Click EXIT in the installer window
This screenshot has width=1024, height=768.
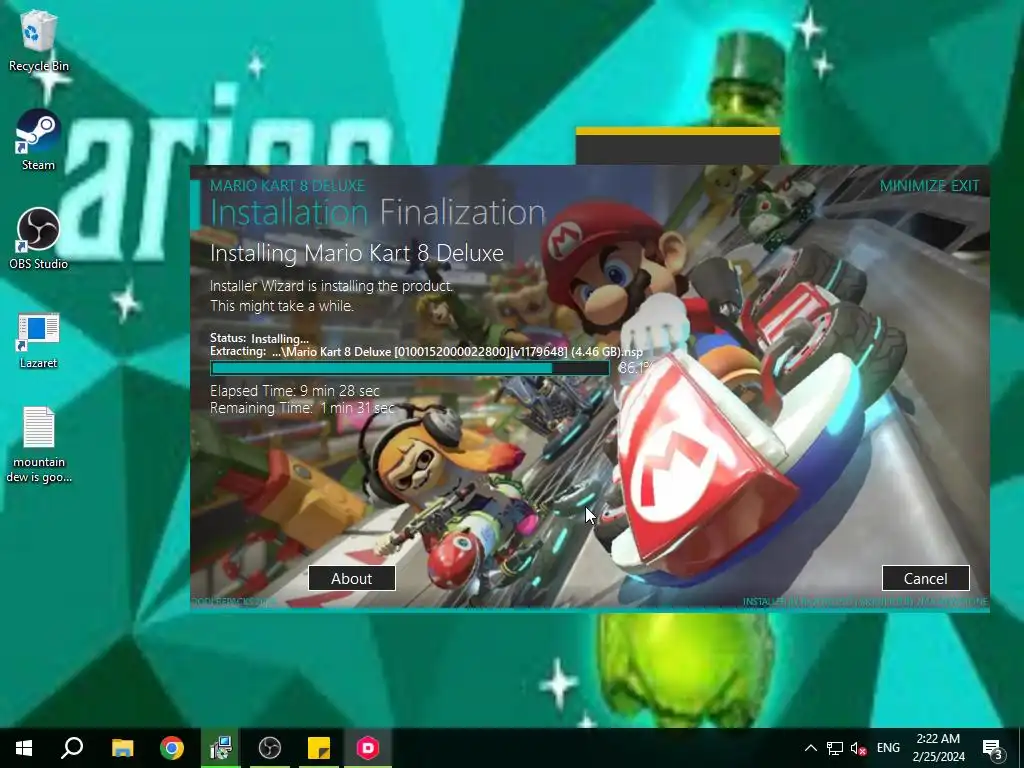(965, 186)
